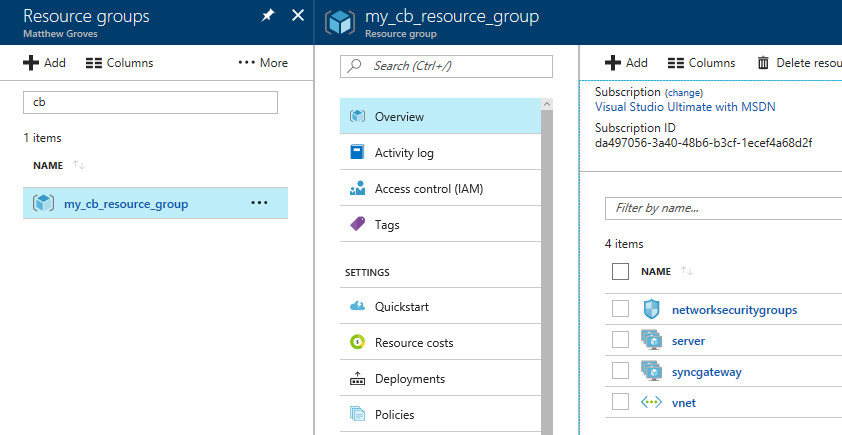842x435 pixels.
Task: Open the Activity log menu item
Action: tap(440, 152)
